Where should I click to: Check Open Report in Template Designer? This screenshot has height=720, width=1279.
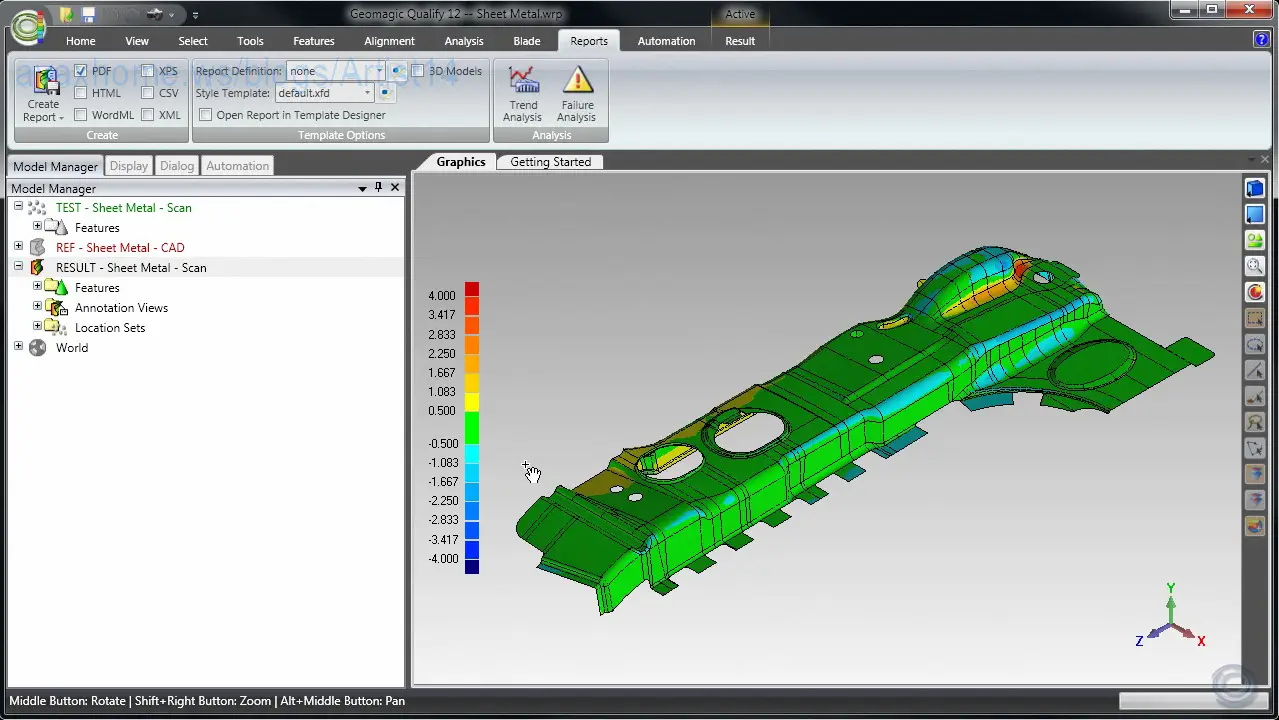point(206,115)
